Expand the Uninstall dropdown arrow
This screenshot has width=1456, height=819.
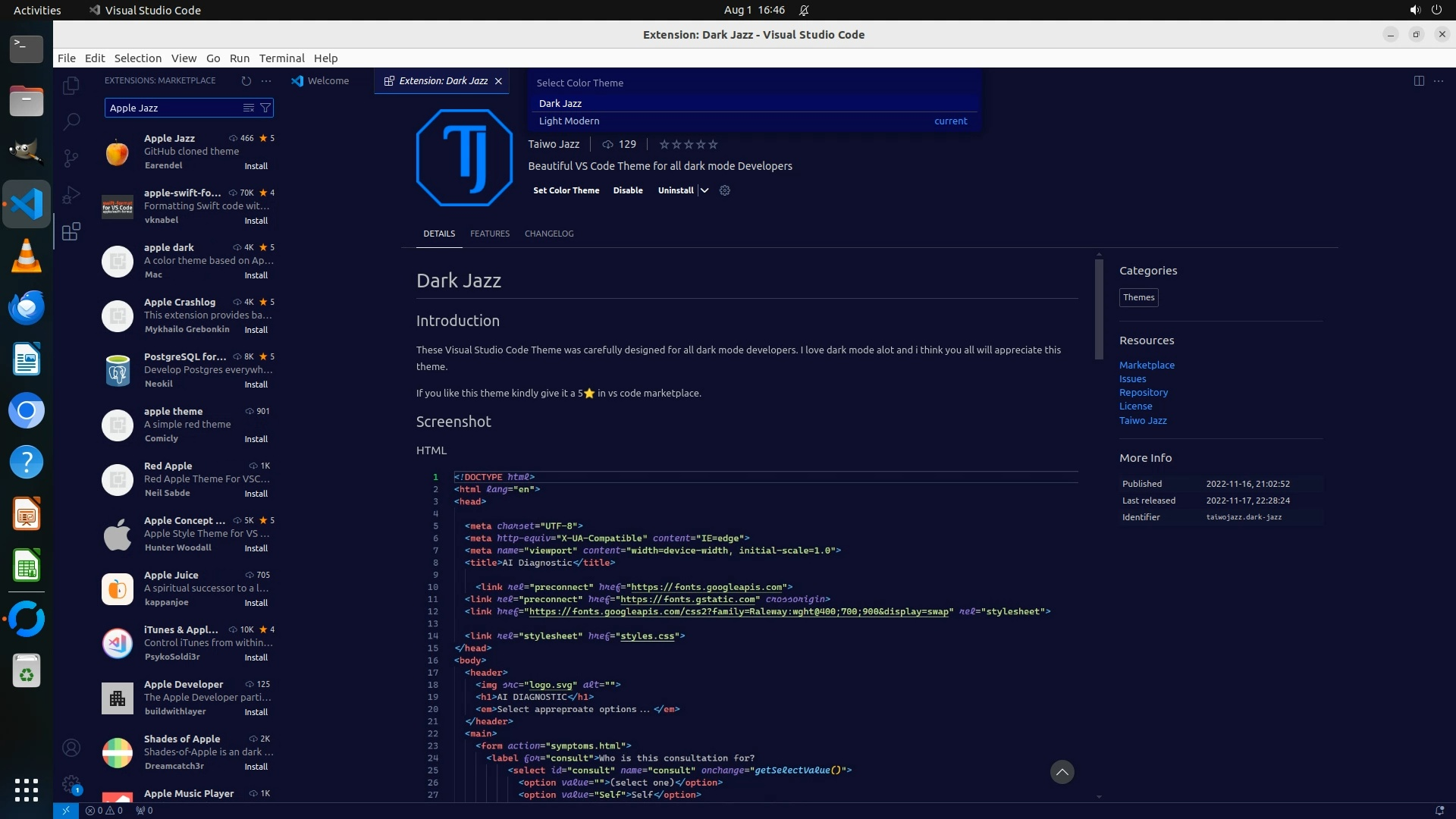704,190
